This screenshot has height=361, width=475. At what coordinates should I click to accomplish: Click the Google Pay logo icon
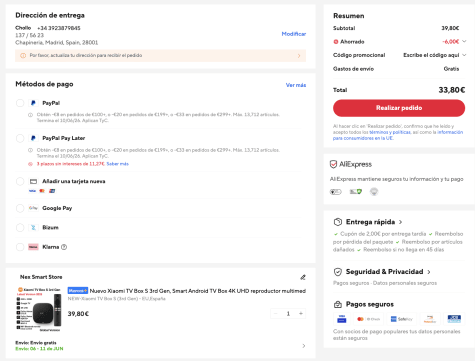(33, 208)
